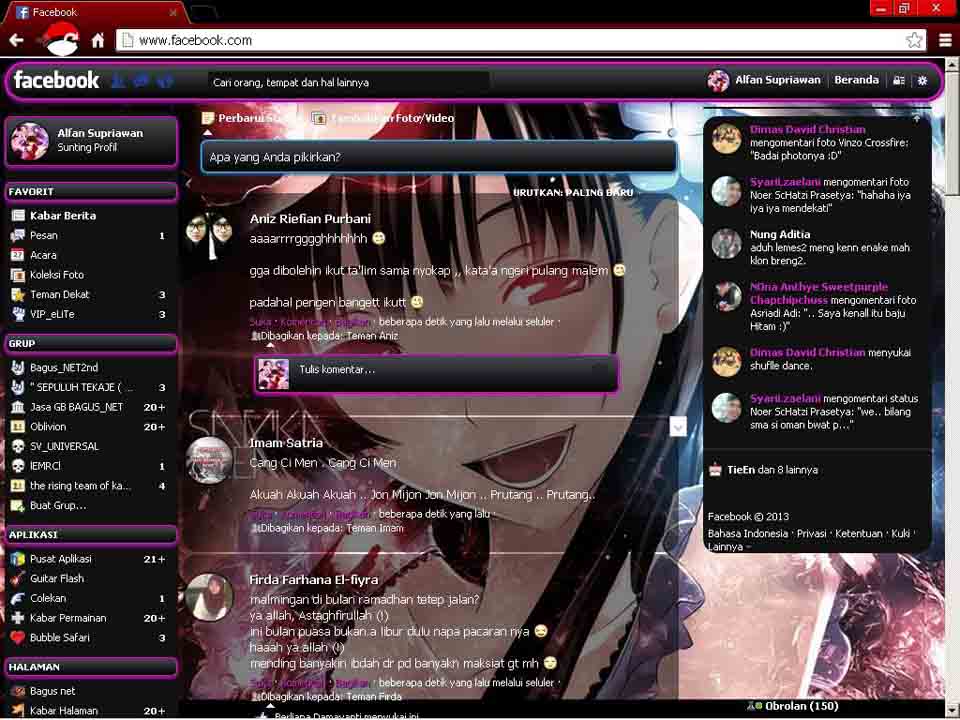This screenshot has height=720, width=960.
Task: Click the Facebook browser tab
Action: (x=94, y=12)
